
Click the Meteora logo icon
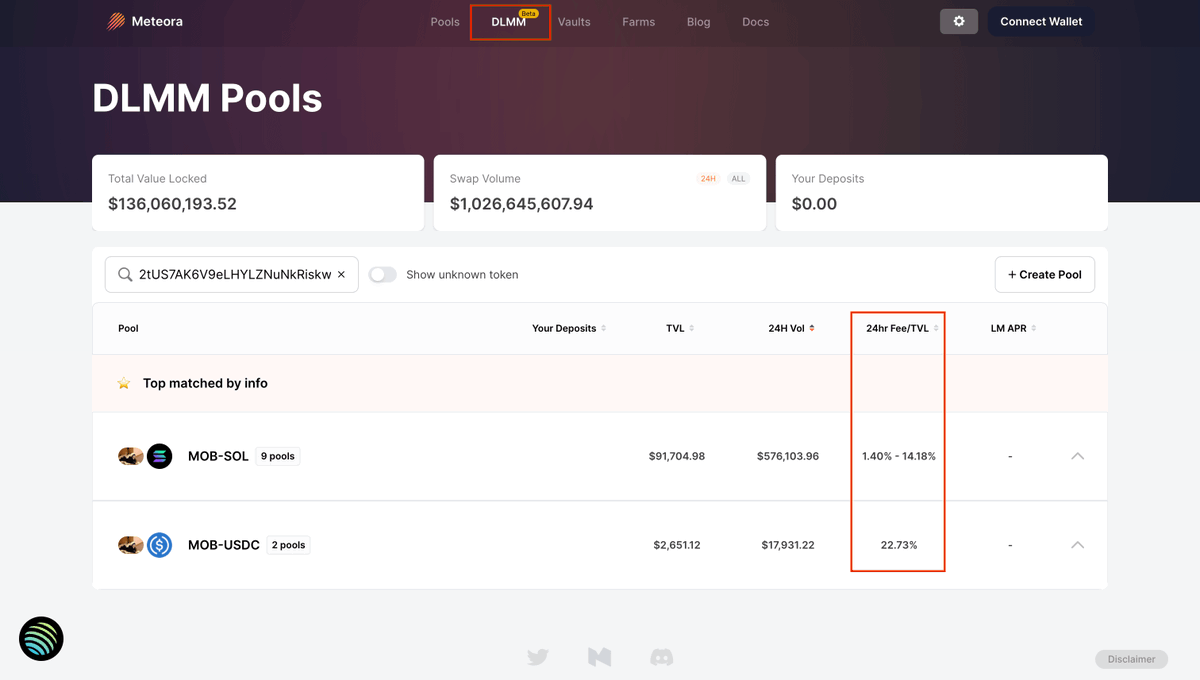click(117, 21)
